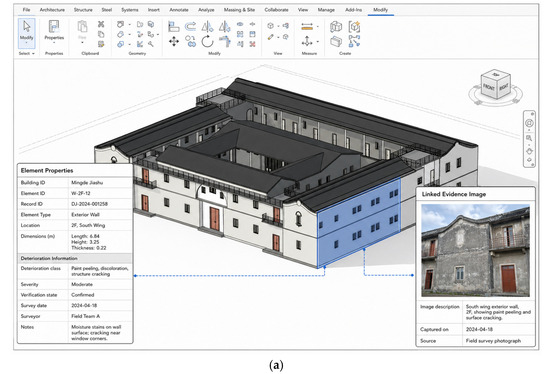Open the File menu

26,10
